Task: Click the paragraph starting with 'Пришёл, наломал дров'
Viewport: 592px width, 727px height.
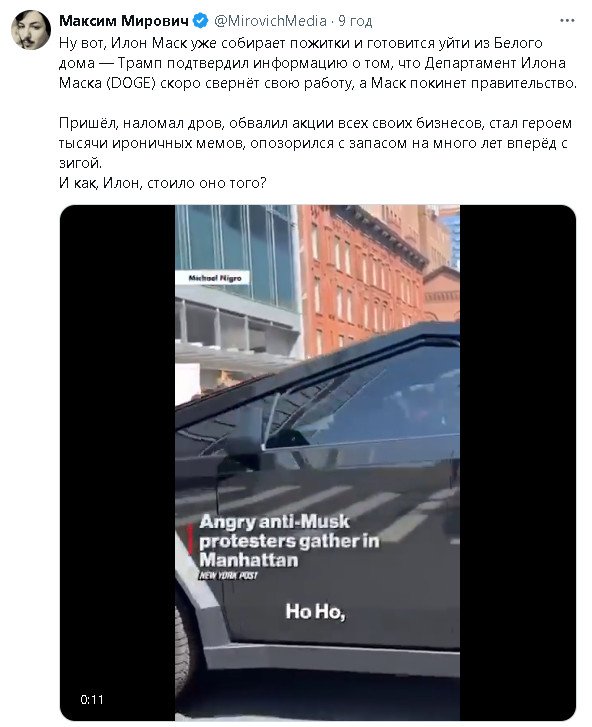Action: [315, 143]
